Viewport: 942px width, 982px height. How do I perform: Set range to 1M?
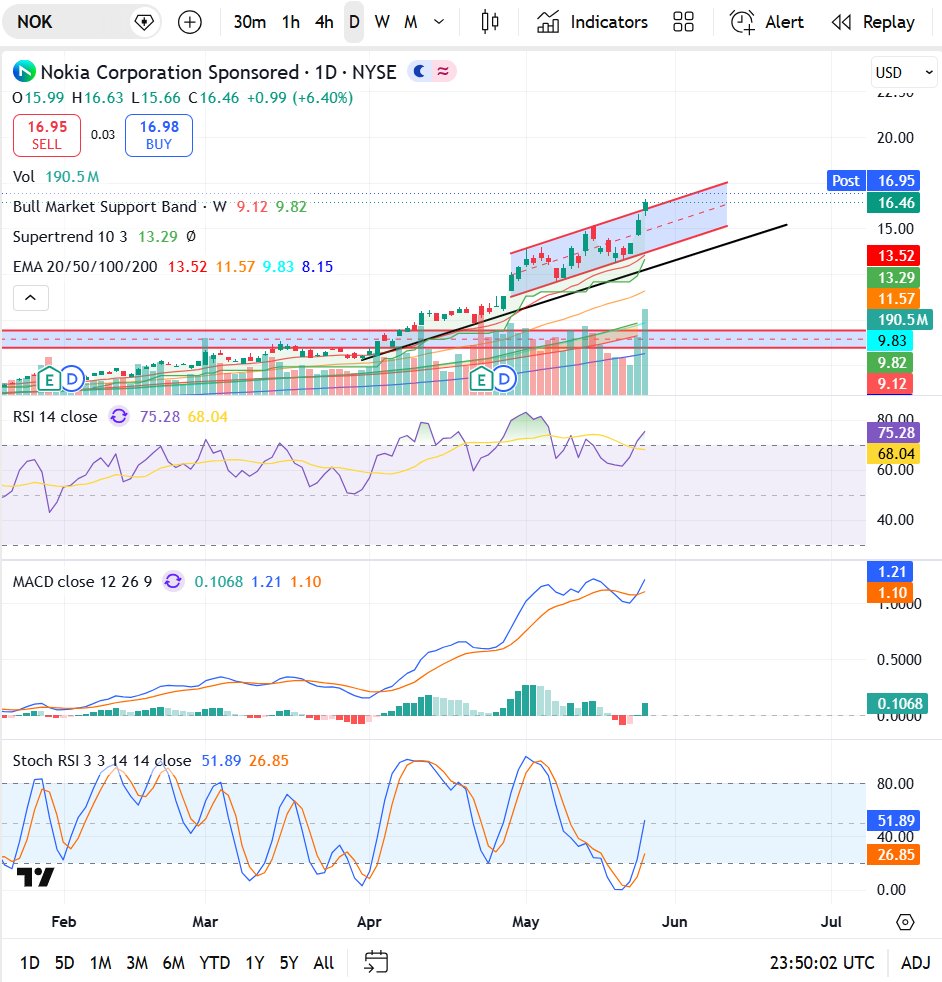100,963
